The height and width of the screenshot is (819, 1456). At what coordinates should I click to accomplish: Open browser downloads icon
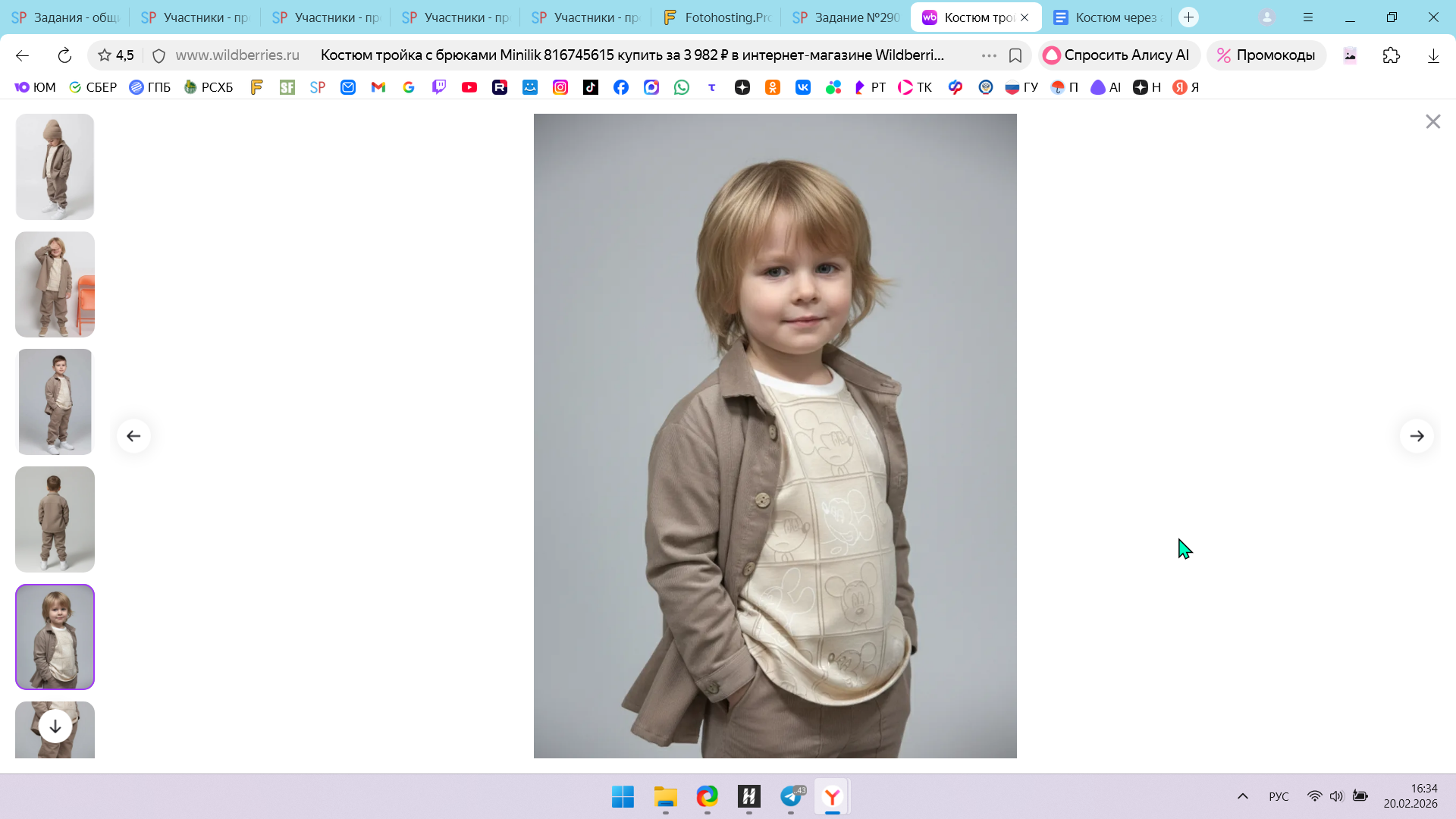click(1432, 55)
